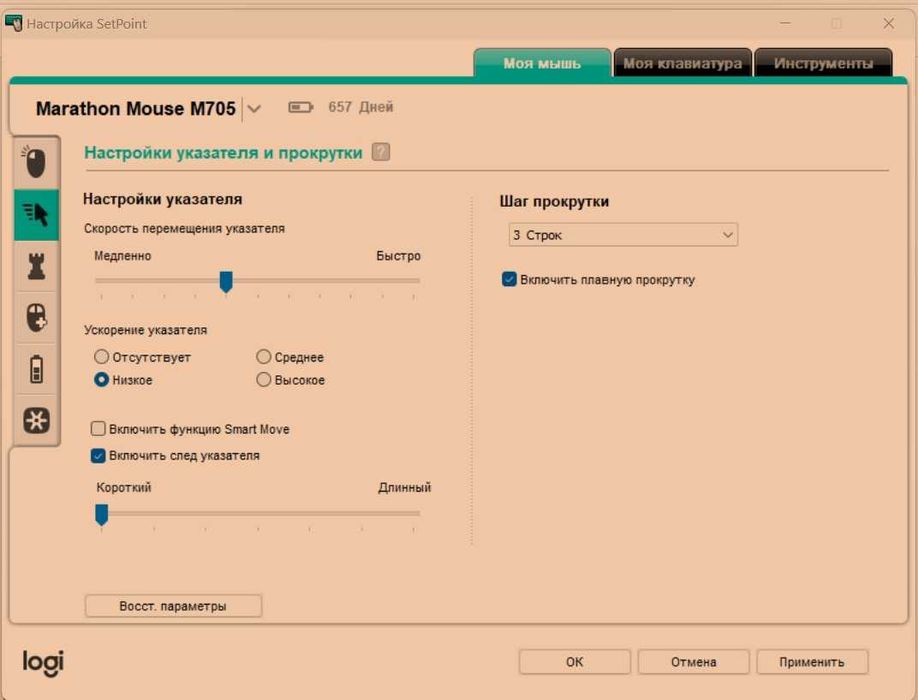This screenshot has height=700, width=918.
Task: Click the pointer trail length slider handle
Action: pos(101,514)
